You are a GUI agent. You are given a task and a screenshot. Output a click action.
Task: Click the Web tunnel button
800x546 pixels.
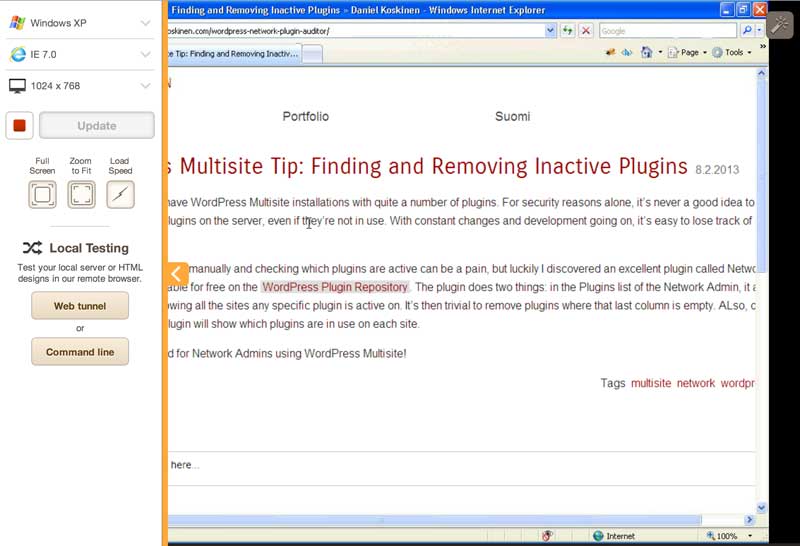tap(80, 306)
